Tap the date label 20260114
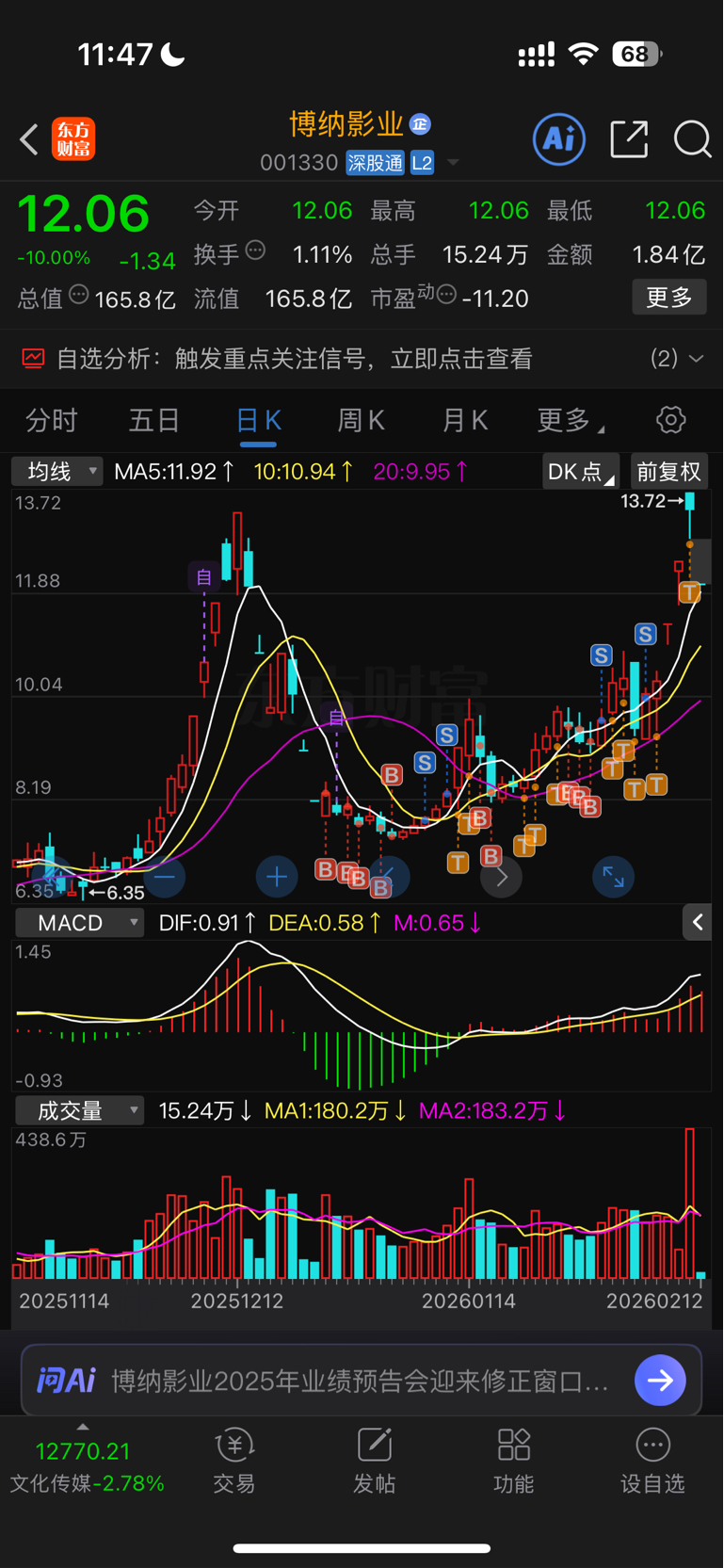Image resolution: width=724 pixels, height=1568 pixels. pyautogui.click(x=469, y=1301)
